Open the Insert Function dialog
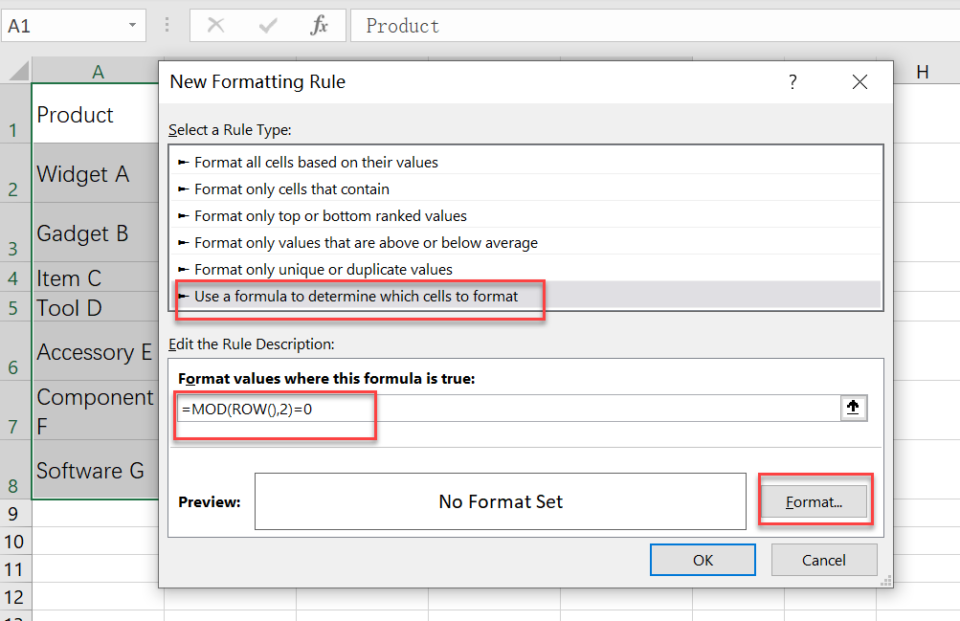 coord(318,26)
